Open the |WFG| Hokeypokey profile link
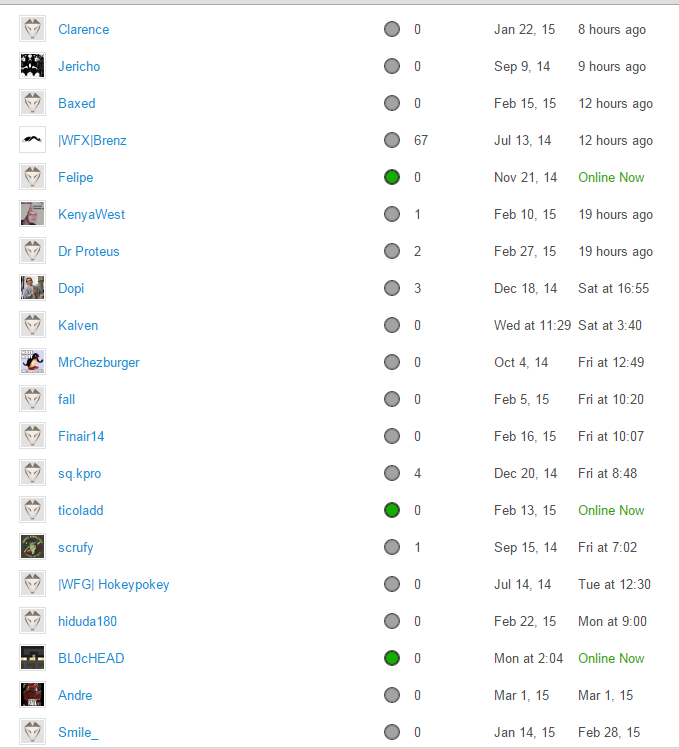679x749 pixels. pos(114,585)
